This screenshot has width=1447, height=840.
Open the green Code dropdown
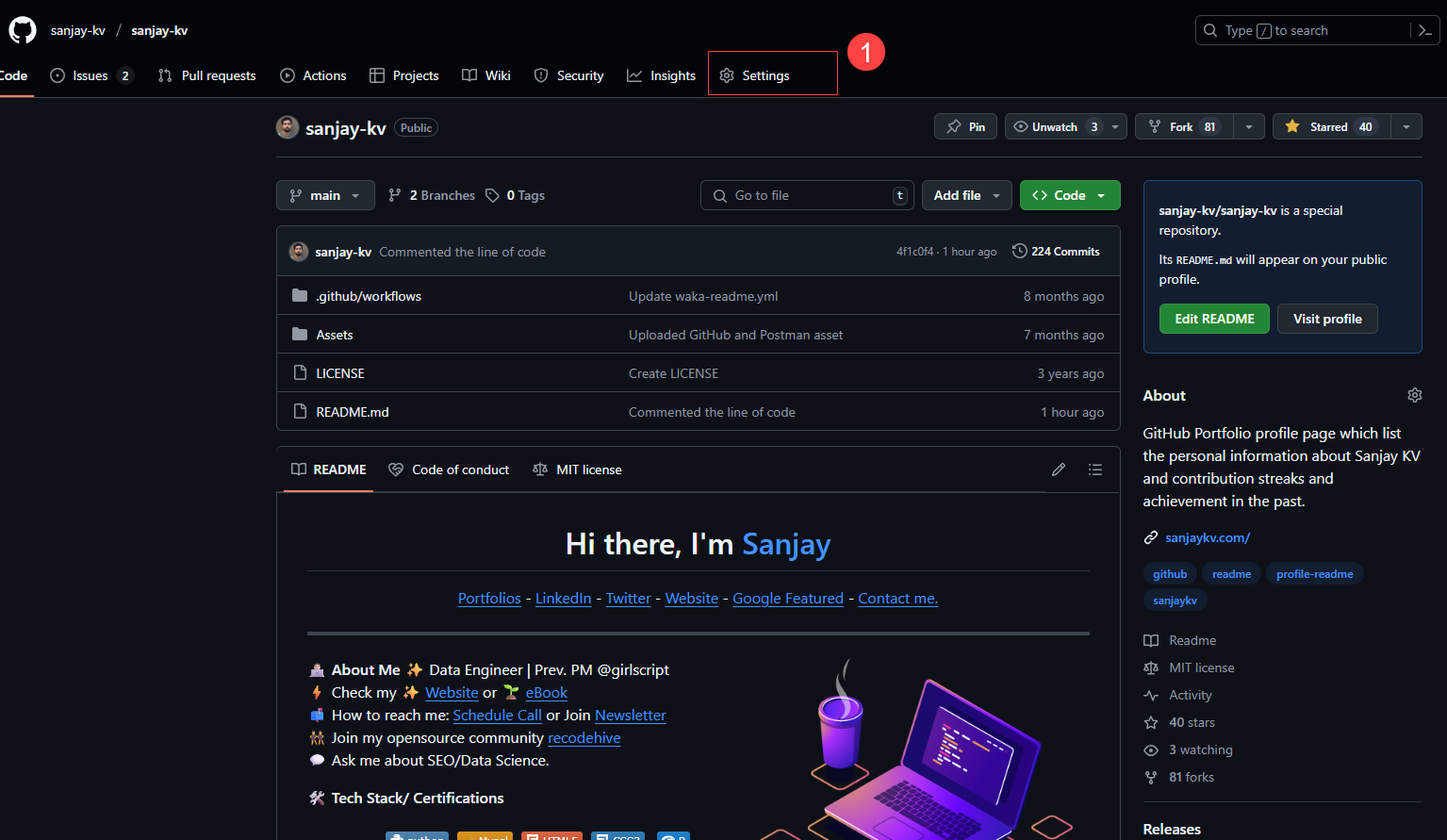[1070, 195]
